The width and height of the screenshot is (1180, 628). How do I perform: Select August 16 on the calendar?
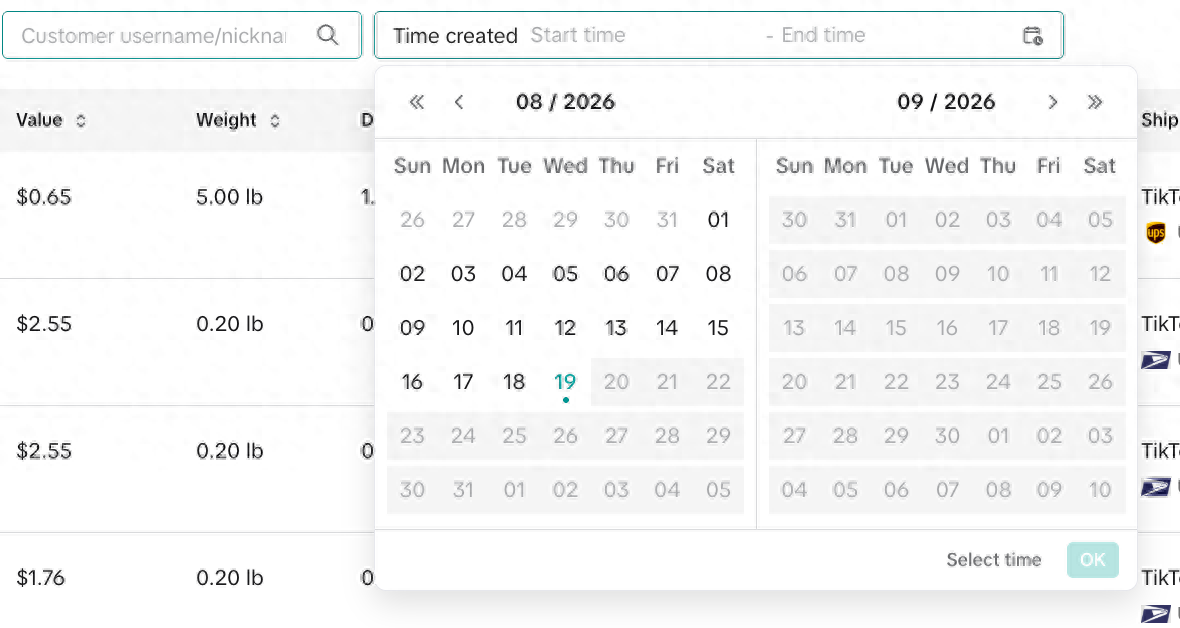412,382
